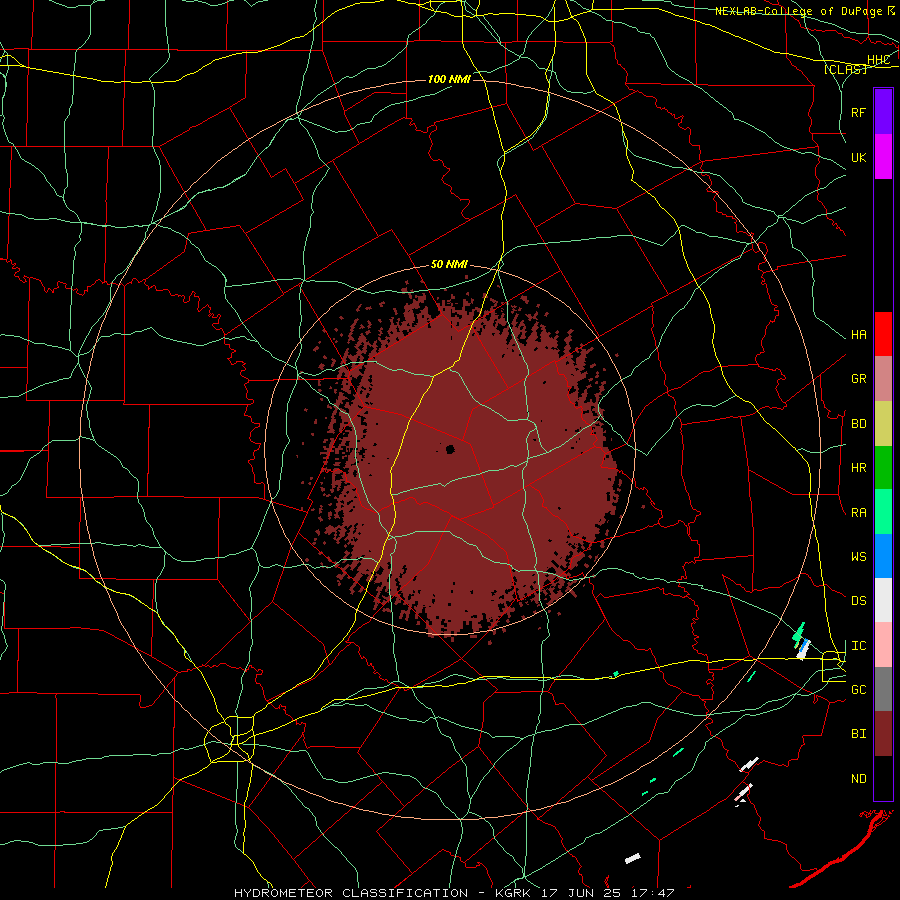900x900 pixels.
Task: Click the HYDROMETEOR CLASSIFICATION title text
Action: click(x=351, y=893)
